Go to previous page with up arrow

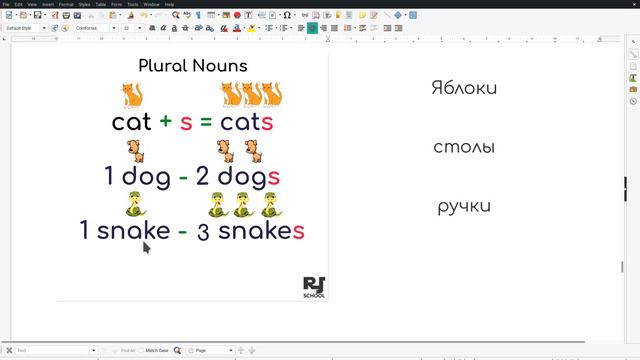pos(241,350)
